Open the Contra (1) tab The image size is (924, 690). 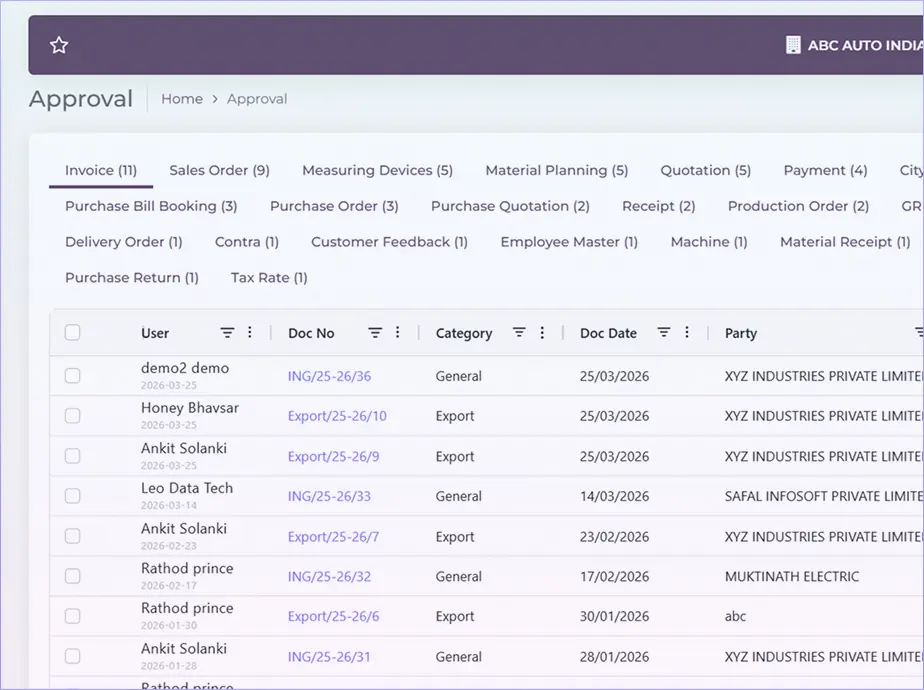pyautogui.click(x=246, y=242)
